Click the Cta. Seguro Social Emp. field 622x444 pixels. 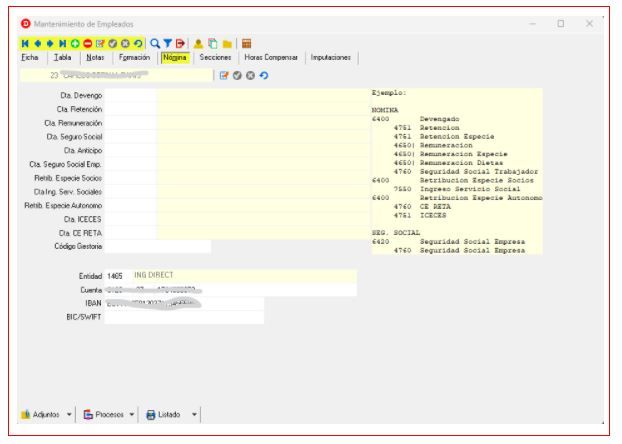point(131,164)
